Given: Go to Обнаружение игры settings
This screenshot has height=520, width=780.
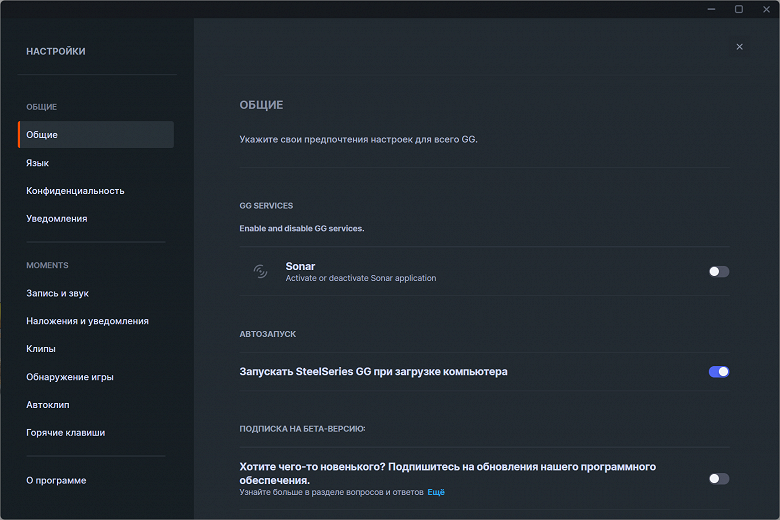Looking at the screenshot, I should [x=70, y=377].
